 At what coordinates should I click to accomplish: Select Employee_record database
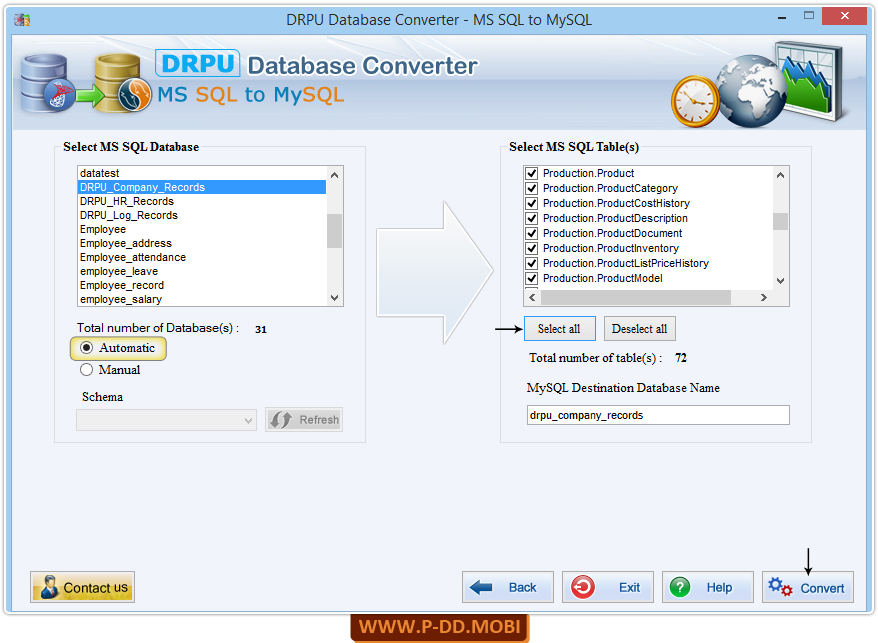202,285
